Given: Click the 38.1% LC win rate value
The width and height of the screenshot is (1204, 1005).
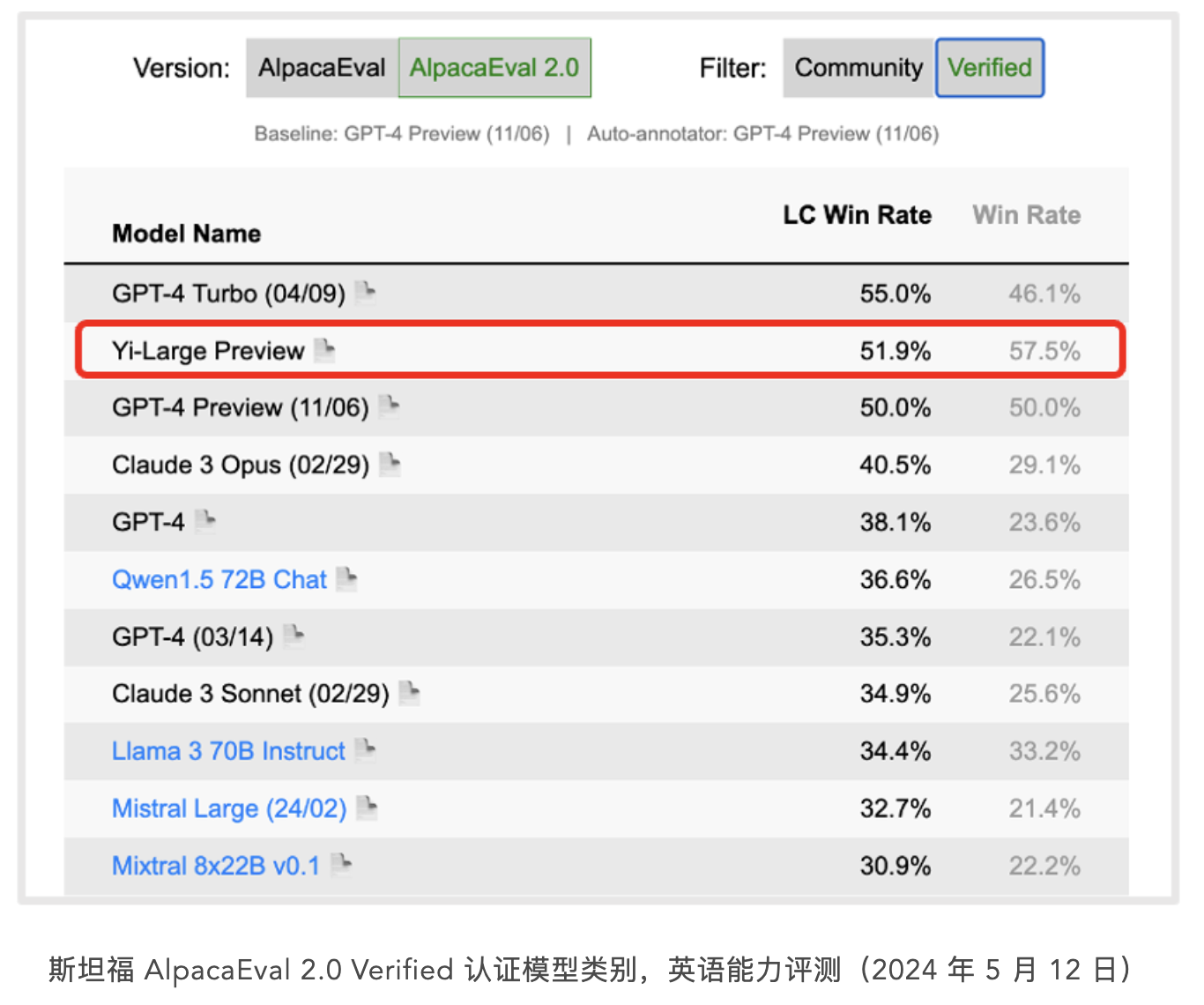Looking at the screenshot, I should click(x=896, y=523).
